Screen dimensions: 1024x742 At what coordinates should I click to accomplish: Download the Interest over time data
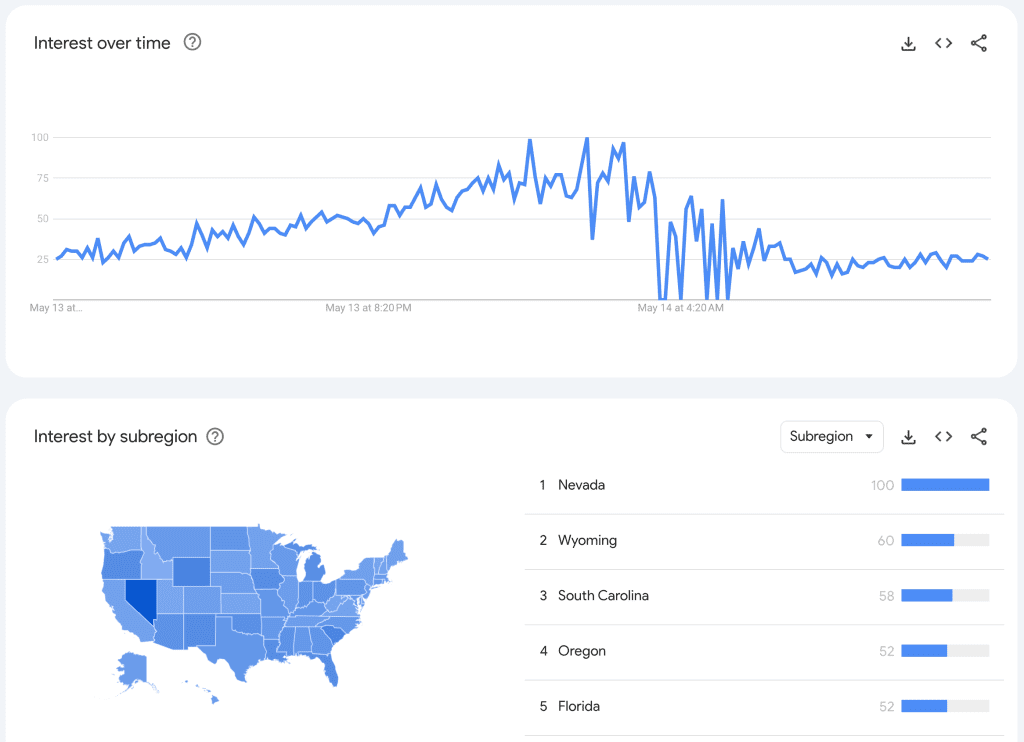coord(908,43)
